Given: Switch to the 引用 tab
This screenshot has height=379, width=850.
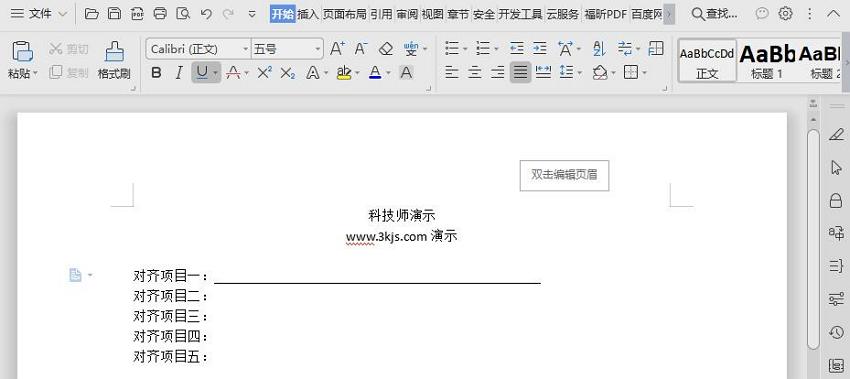Looking at the screenshot, I should point(381,15).
